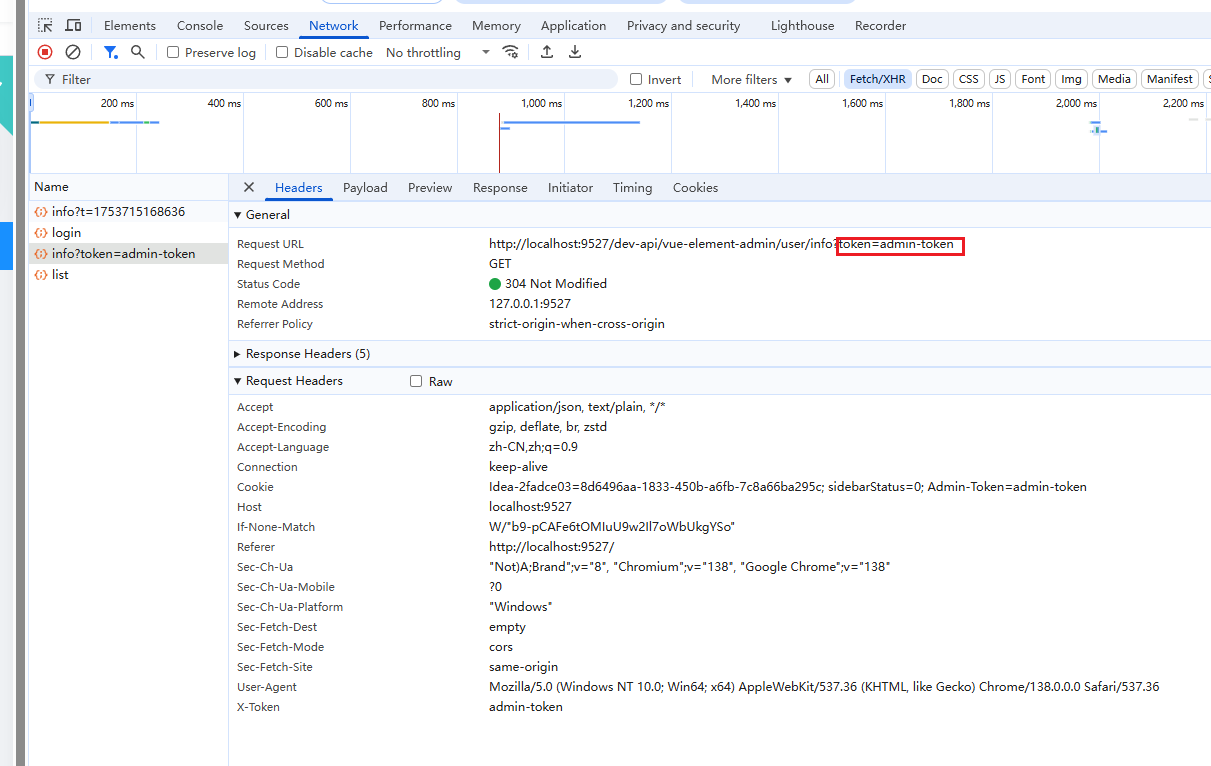1211x766 pixels.
Task: Clear the network log with the clear icon
Action: tap(72, 51)
